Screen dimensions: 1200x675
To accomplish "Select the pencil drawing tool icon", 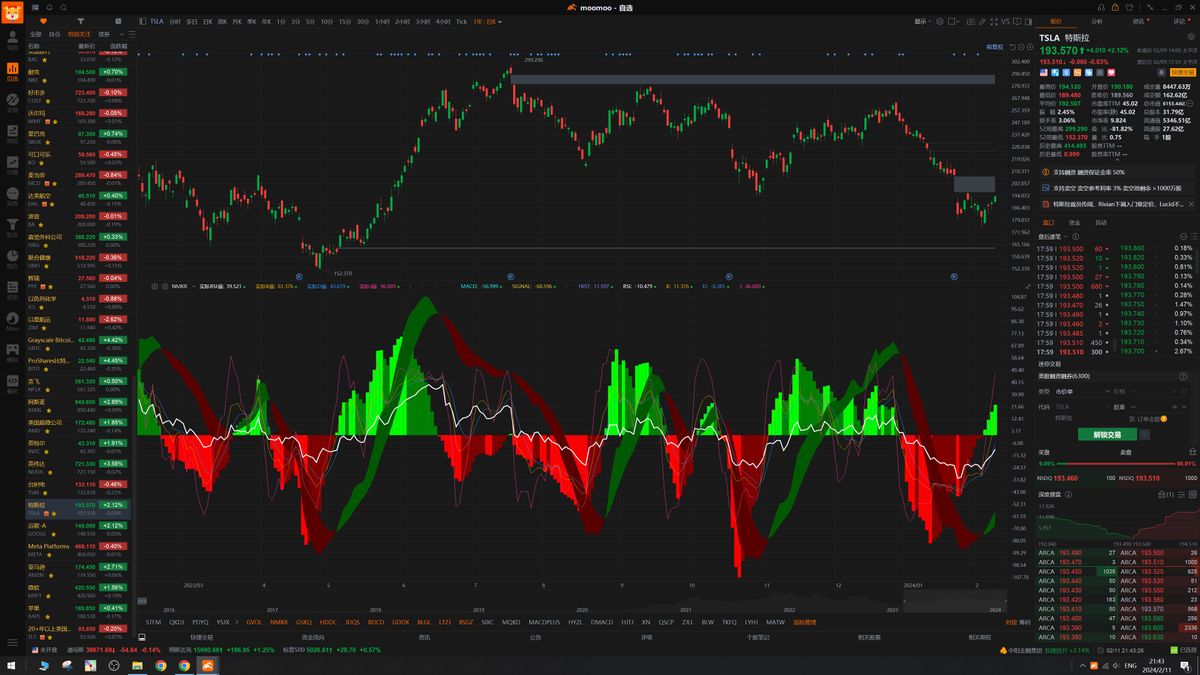I will (982, 21).
